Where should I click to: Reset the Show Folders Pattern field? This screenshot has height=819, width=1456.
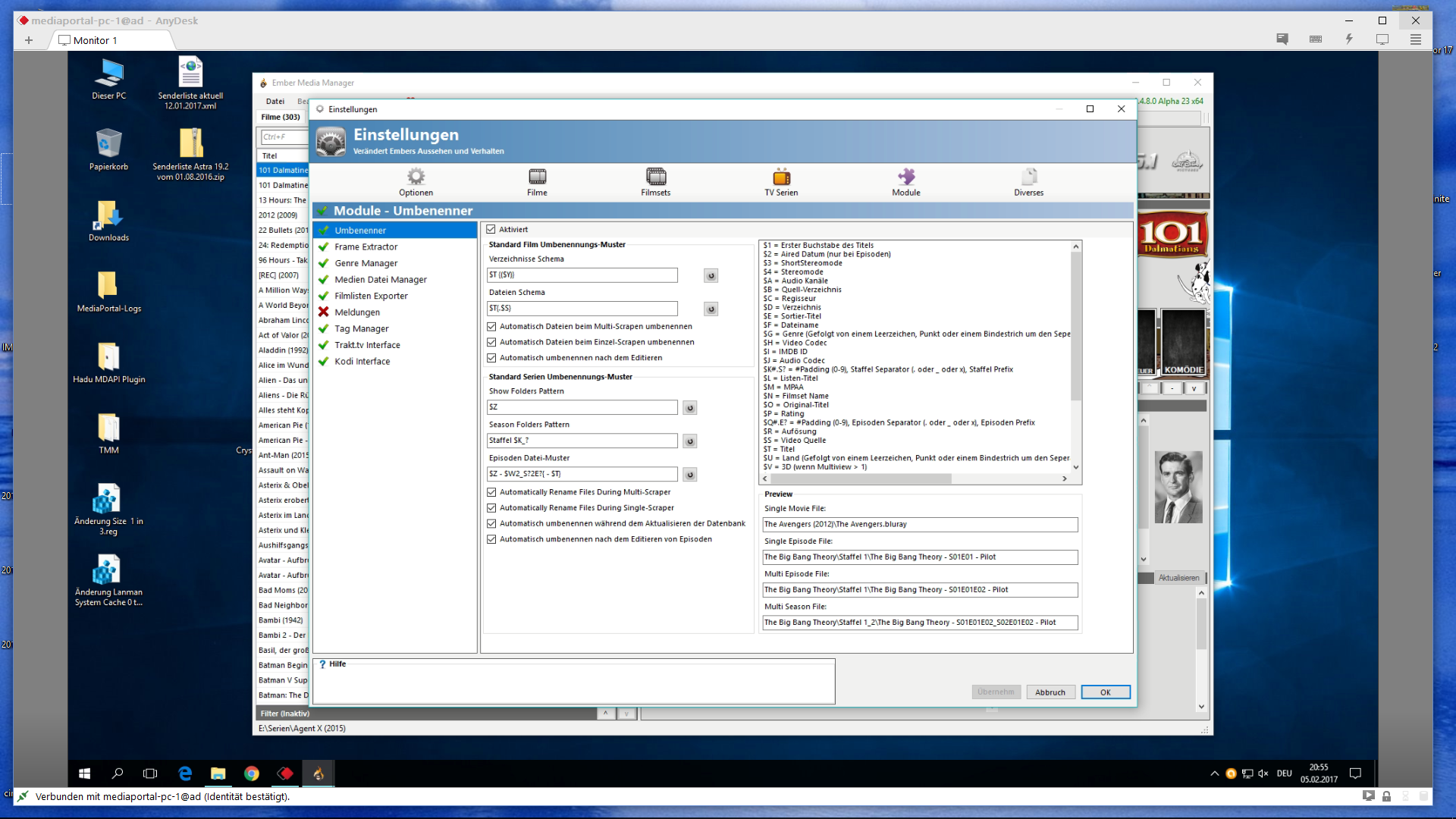click(689, 408)
